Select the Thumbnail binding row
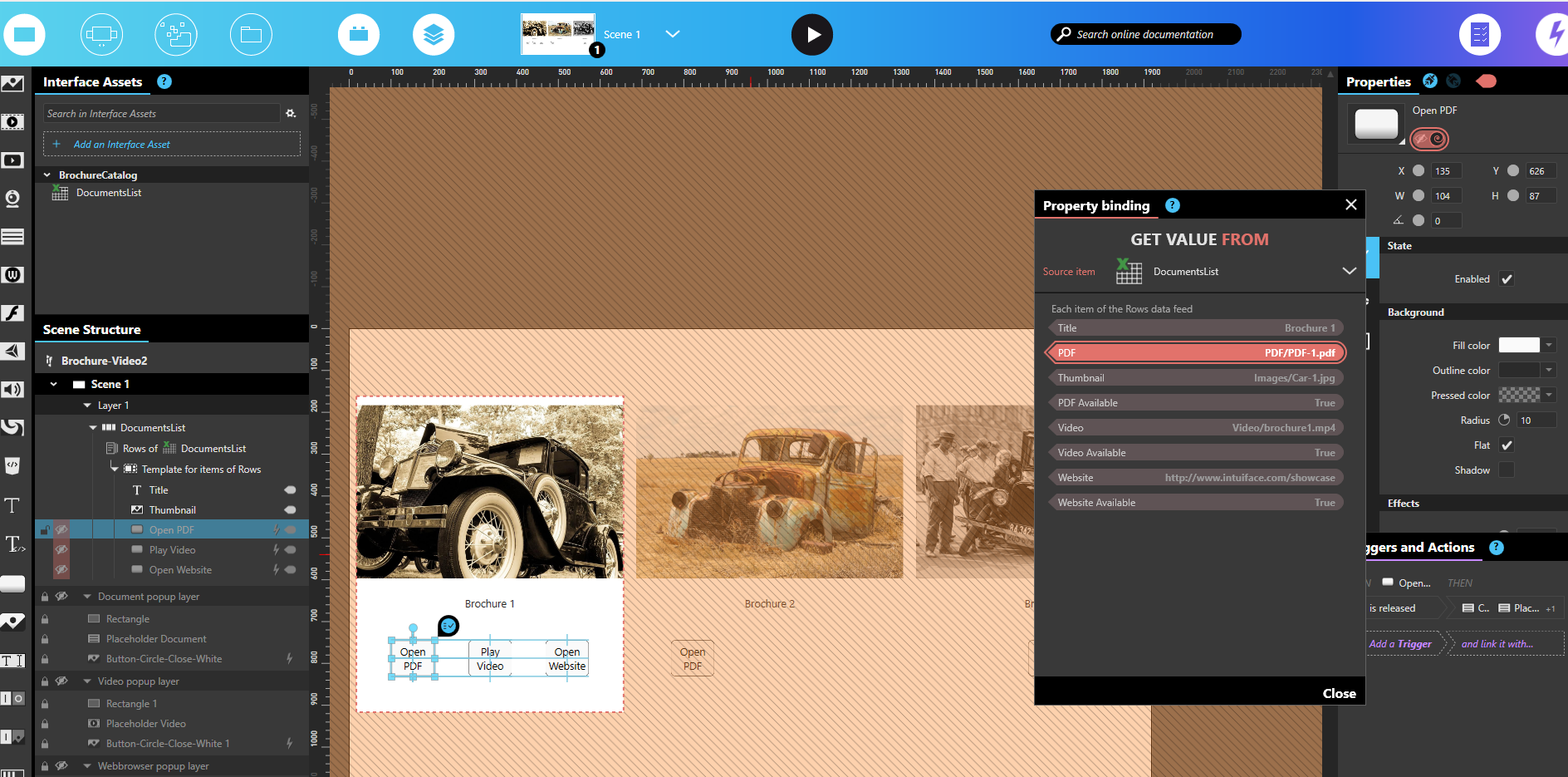The width and height of the screenshot is (1568, 777). pos(1196,378)
